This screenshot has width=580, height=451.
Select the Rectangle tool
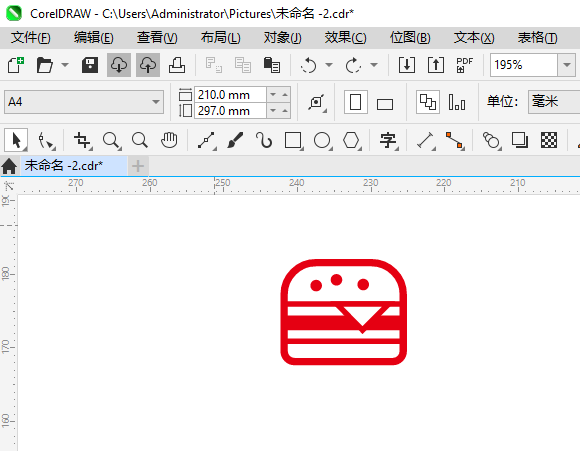294,140
